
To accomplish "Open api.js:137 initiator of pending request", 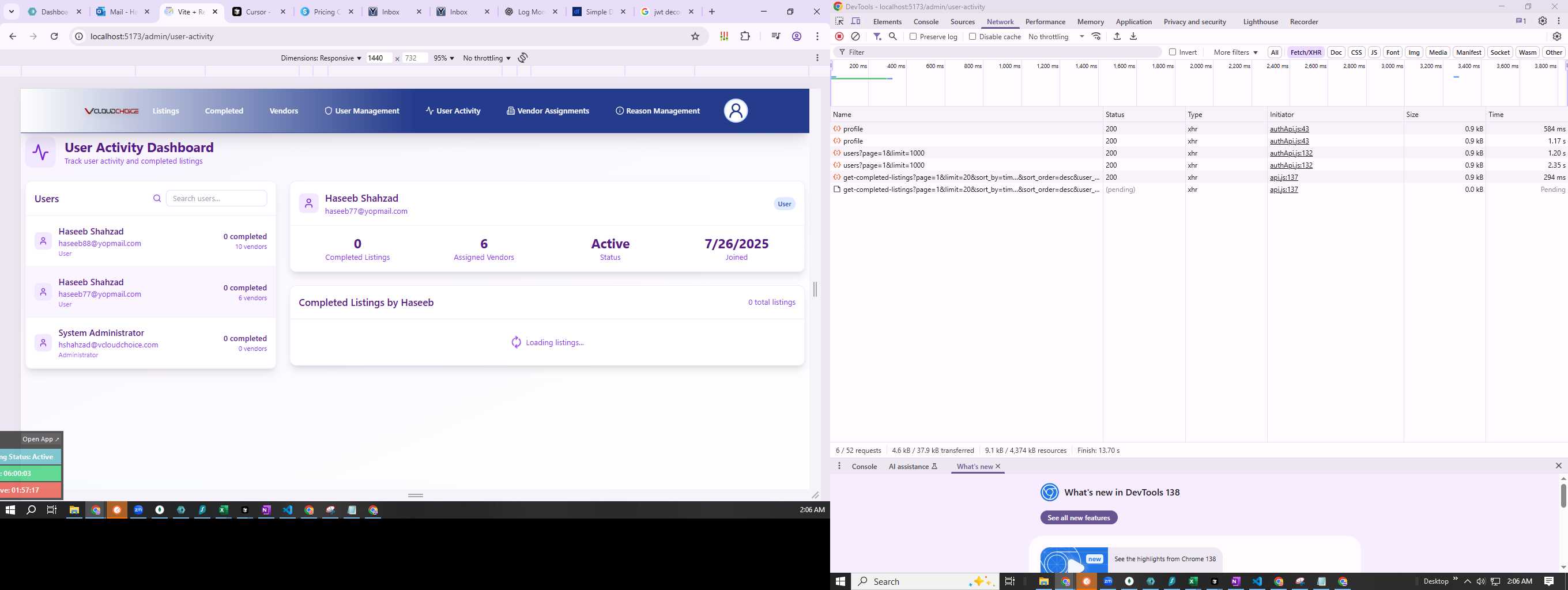I will pyautogui.click(x=1284, y=190).
